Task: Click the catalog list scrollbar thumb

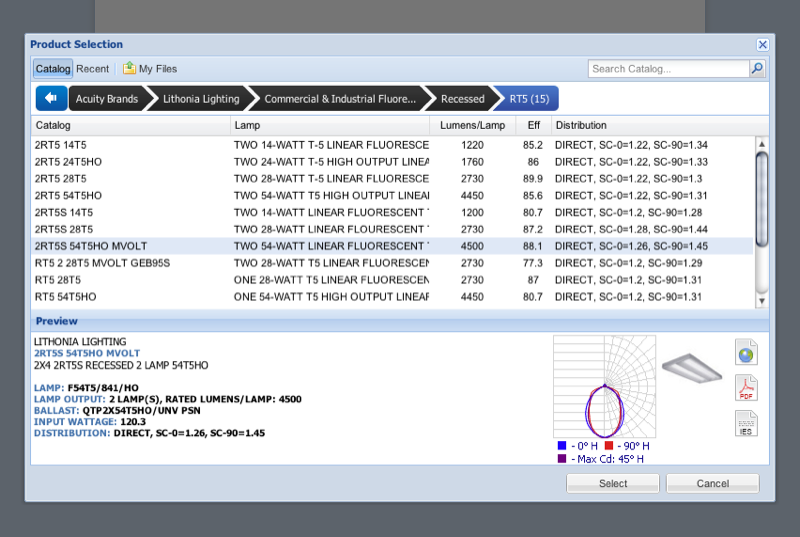Action: 761,199
